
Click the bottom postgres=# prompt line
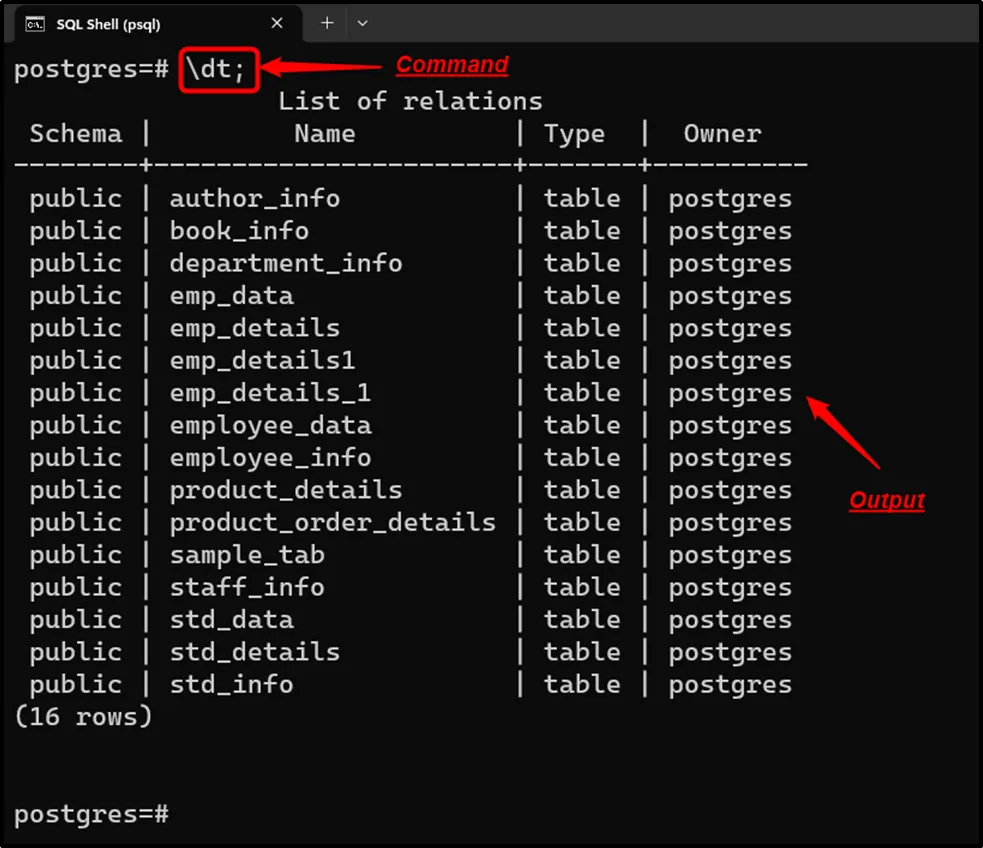[x=91, y=814]
